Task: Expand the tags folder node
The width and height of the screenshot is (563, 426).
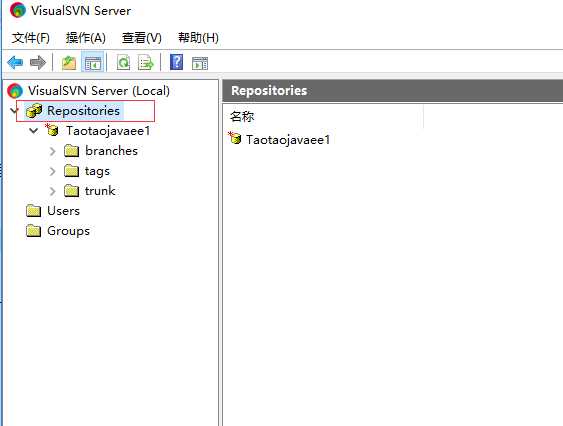Action: click(52, 171)
